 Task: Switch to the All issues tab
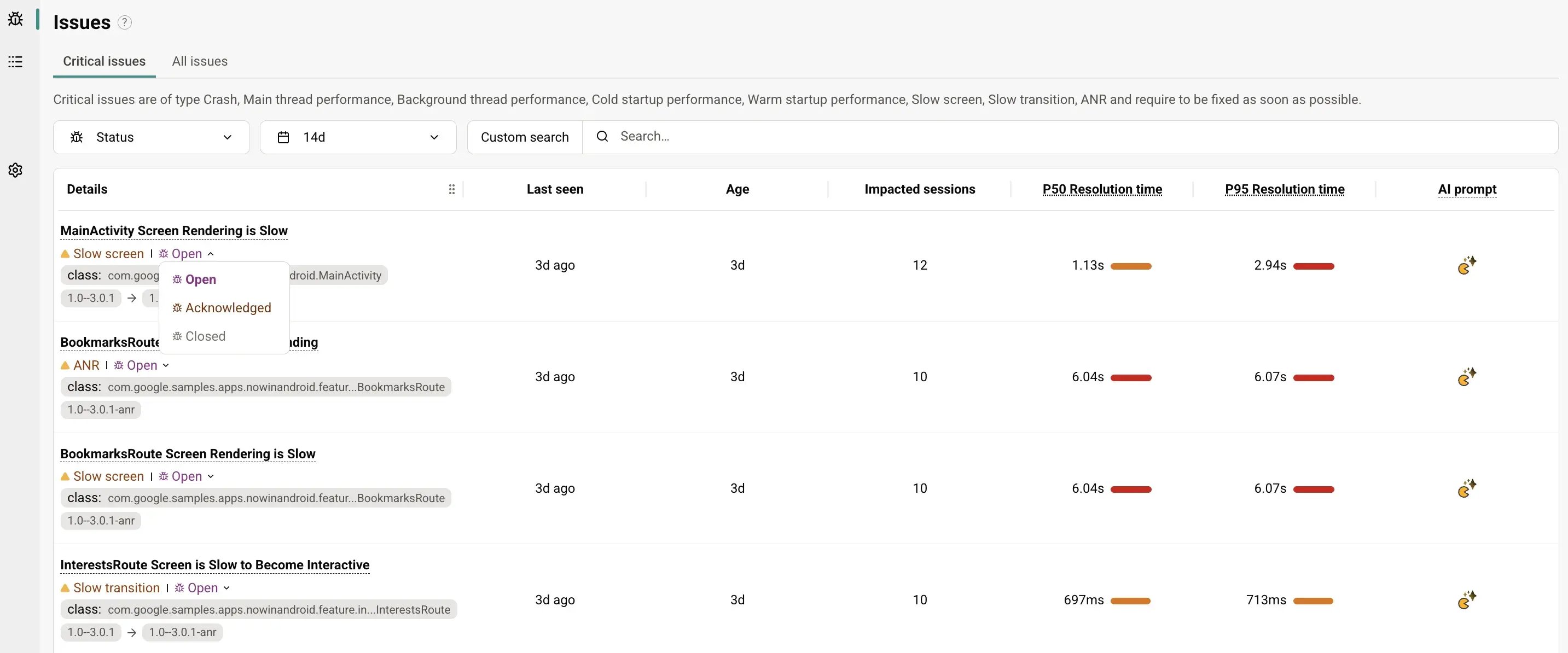click(x=200, y=61)
